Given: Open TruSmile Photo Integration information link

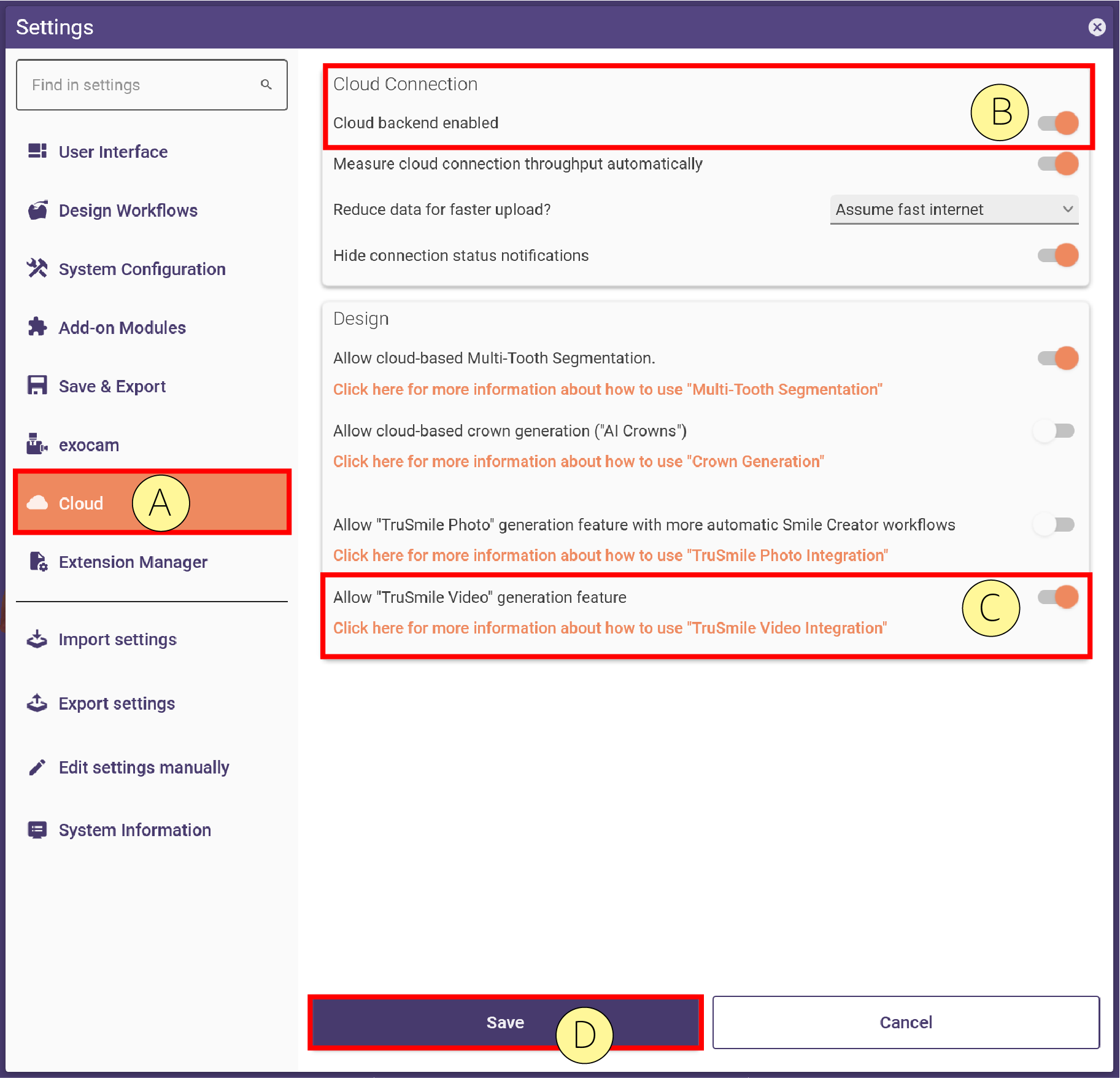Looking at the screenshot, I should click(x=611, y=555).
